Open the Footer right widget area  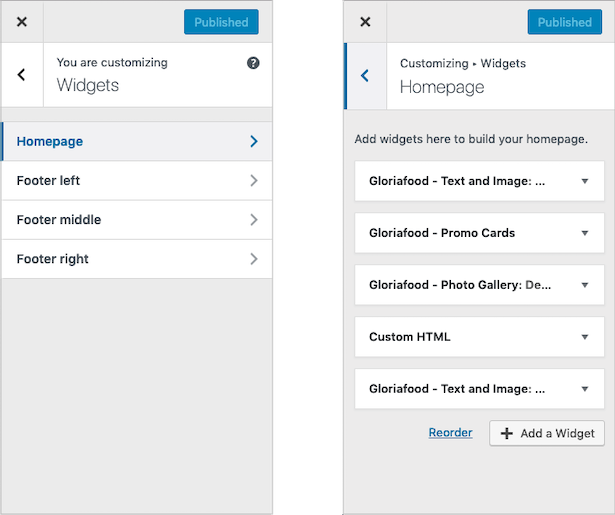tap(137, 259)
